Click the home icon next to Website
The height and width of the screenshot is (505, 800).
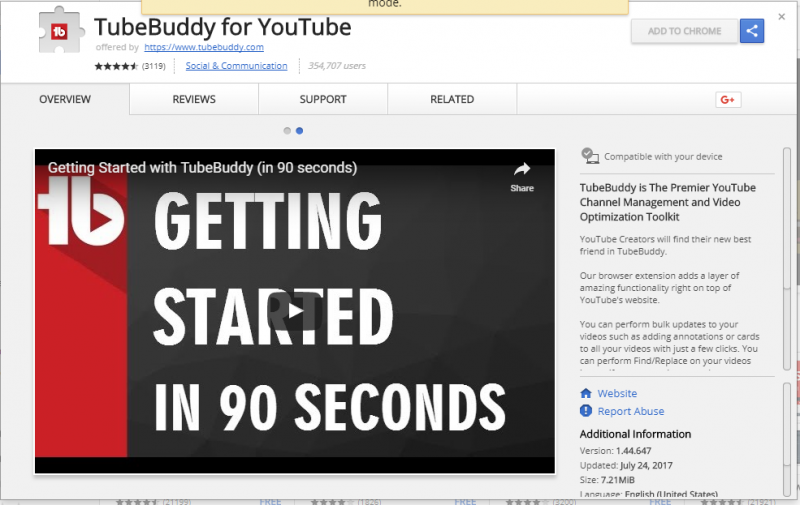pos(586,393)
